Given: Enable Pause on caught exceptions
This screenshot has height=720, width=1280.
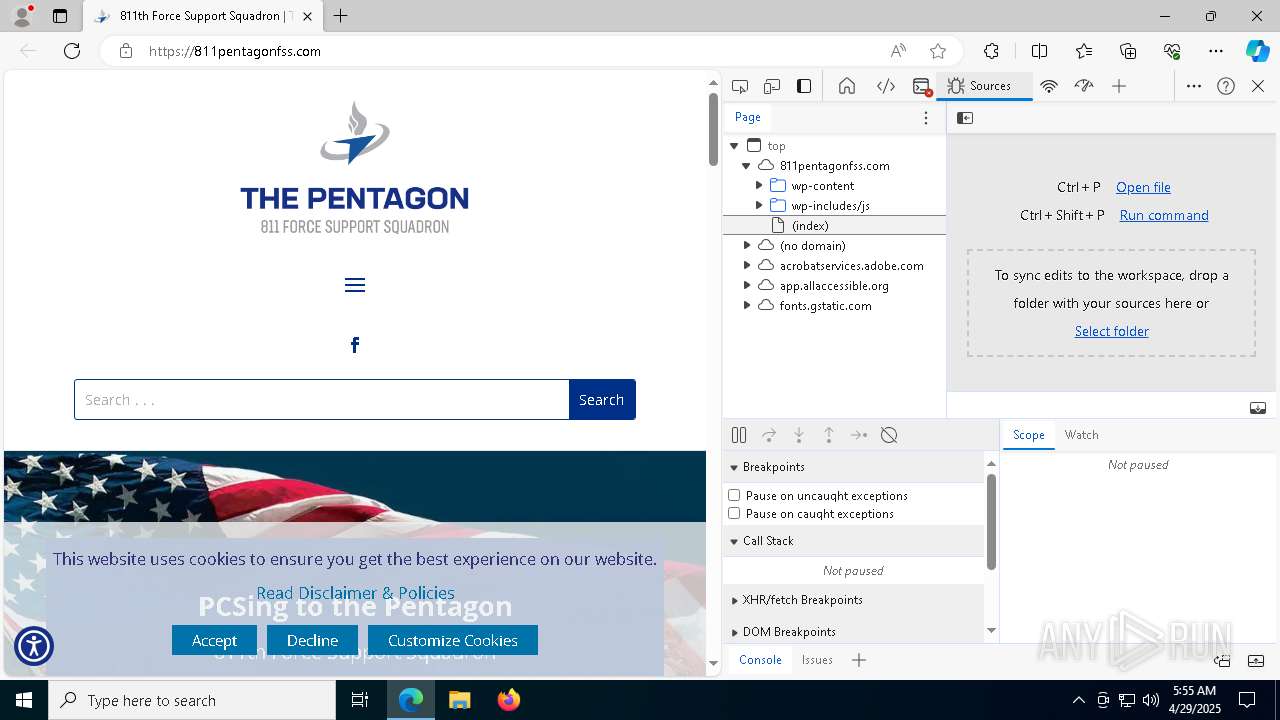Looking at the screenshot, I should pos(734,513).
